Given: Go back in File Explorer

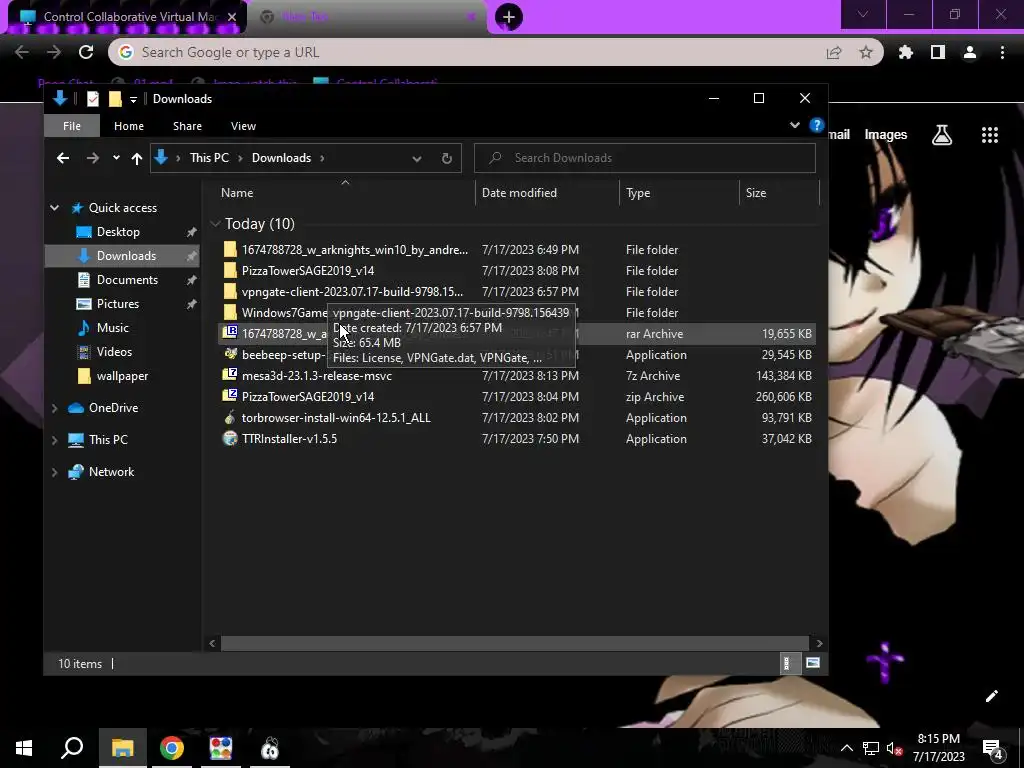Looking at the screenshot, I should point(63,158).
